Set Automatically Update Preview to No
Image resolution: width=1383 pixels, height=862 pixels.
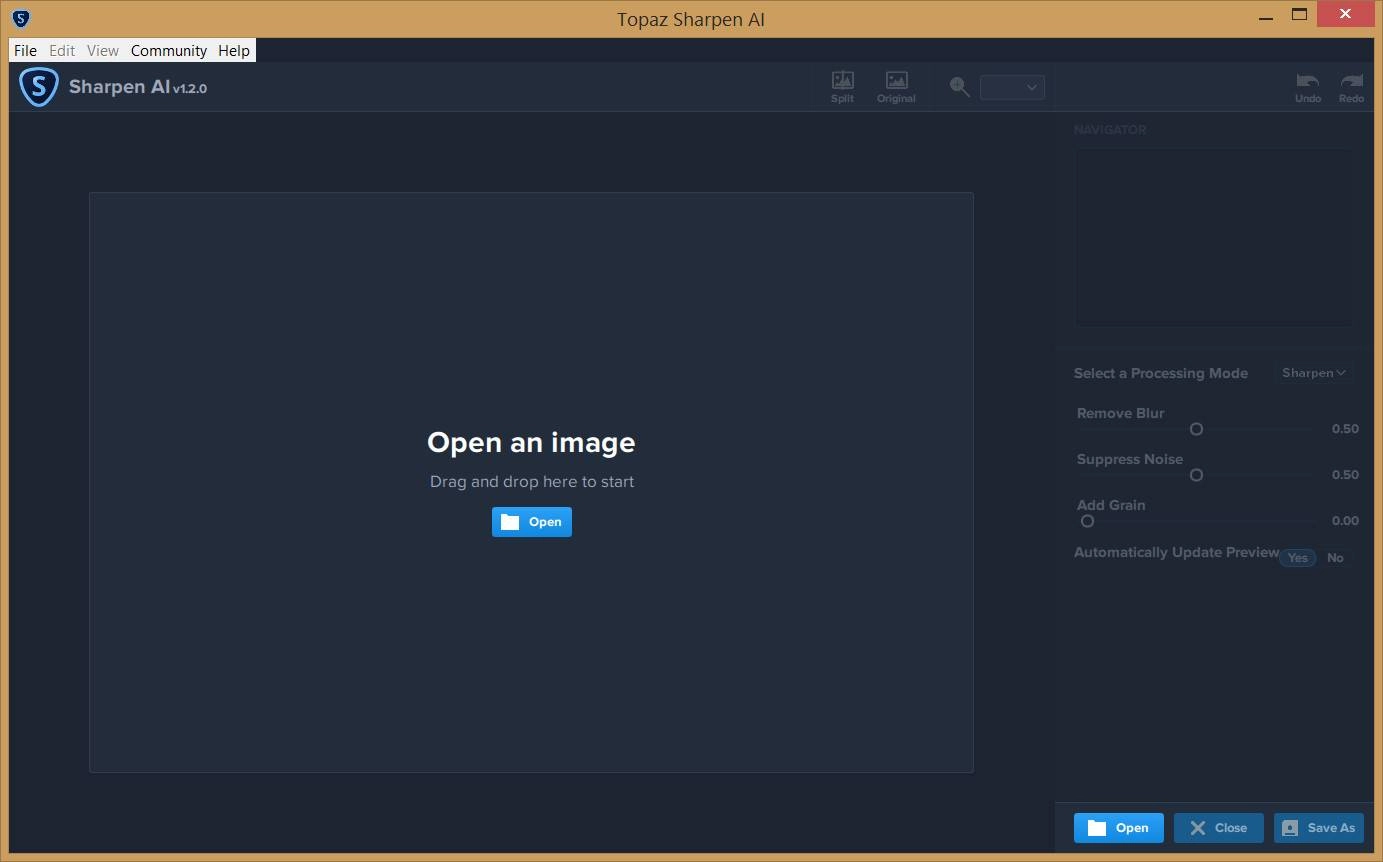pos(1335,558)
